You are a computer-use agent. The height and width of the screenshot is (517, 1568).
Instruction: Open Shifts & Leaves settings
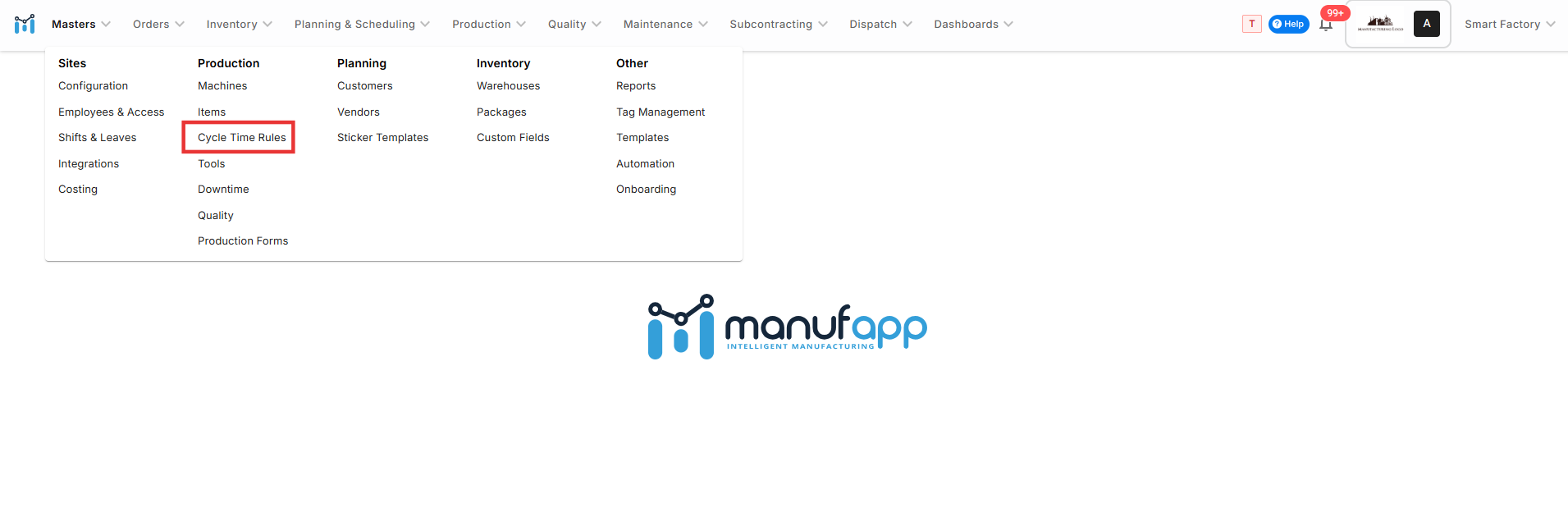[97, 137]
